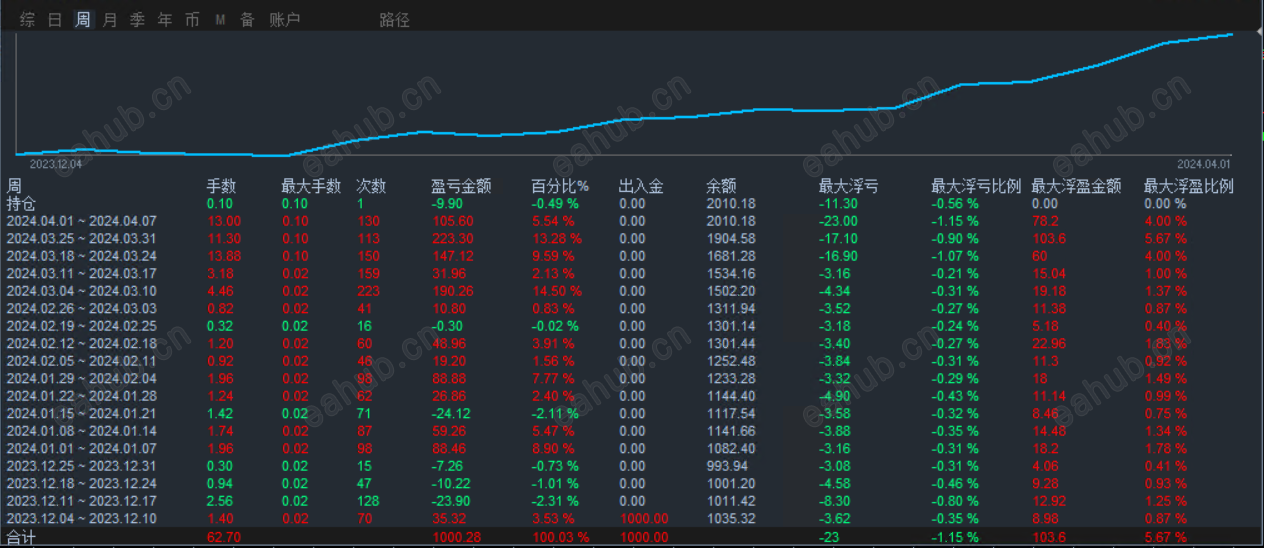Select week 2024.03.11 ~ 2024.03.17
Image resolution: width=1264 pixels, height=548 pixels.
[x=82, y=273]
